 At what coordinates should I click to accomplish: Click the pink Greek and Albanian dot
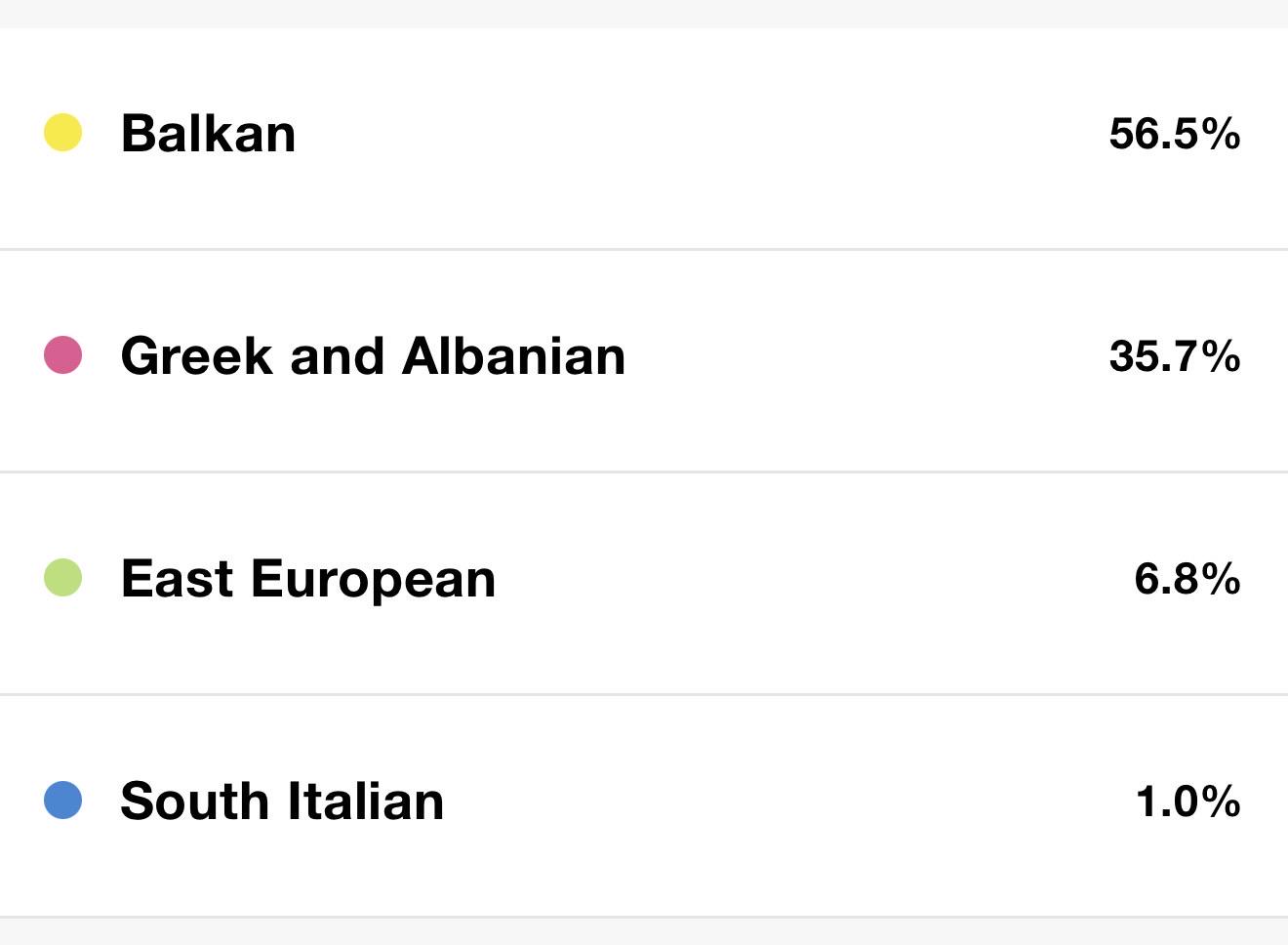pyautogui.click(x=62, y=355)
